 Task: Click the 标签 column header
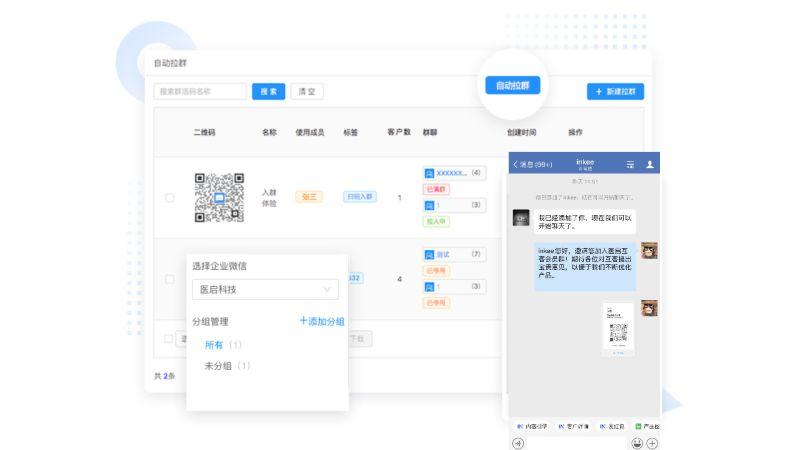coord(351,132)
